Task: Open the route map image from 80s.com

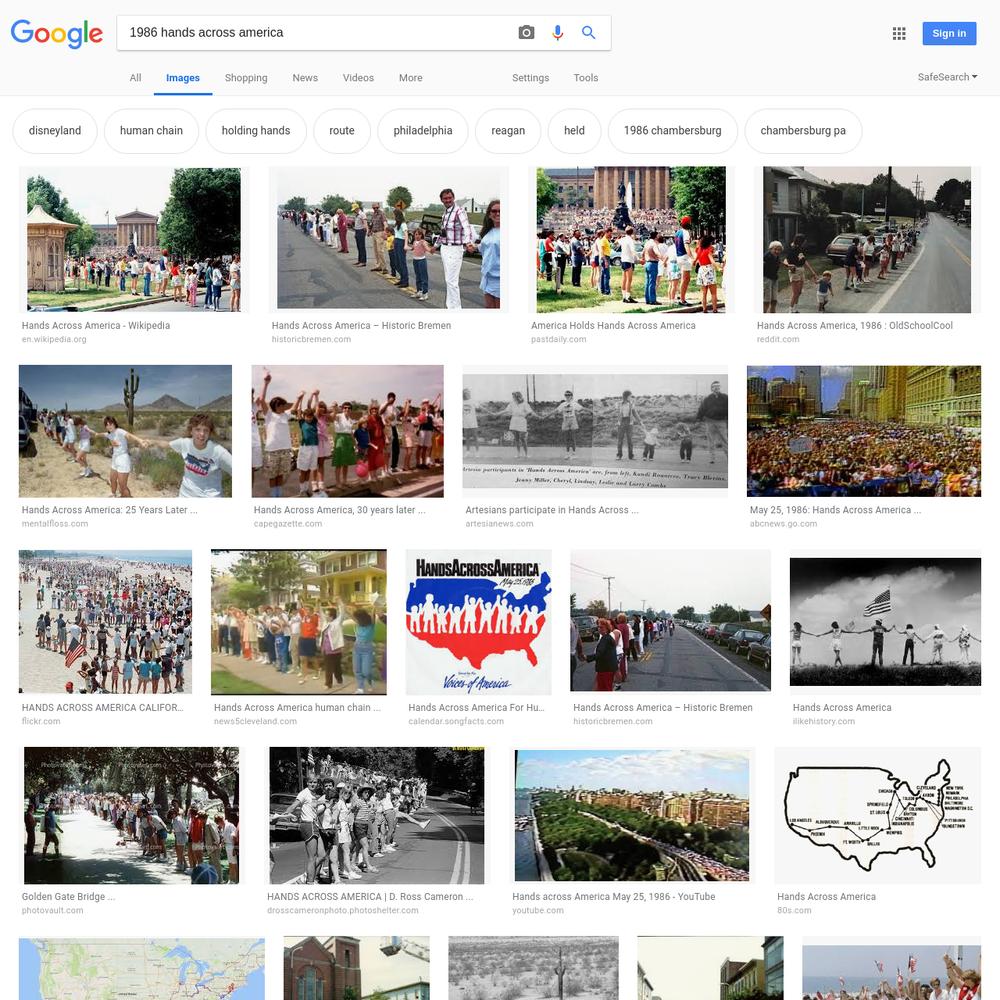Action: pos(878,815)
